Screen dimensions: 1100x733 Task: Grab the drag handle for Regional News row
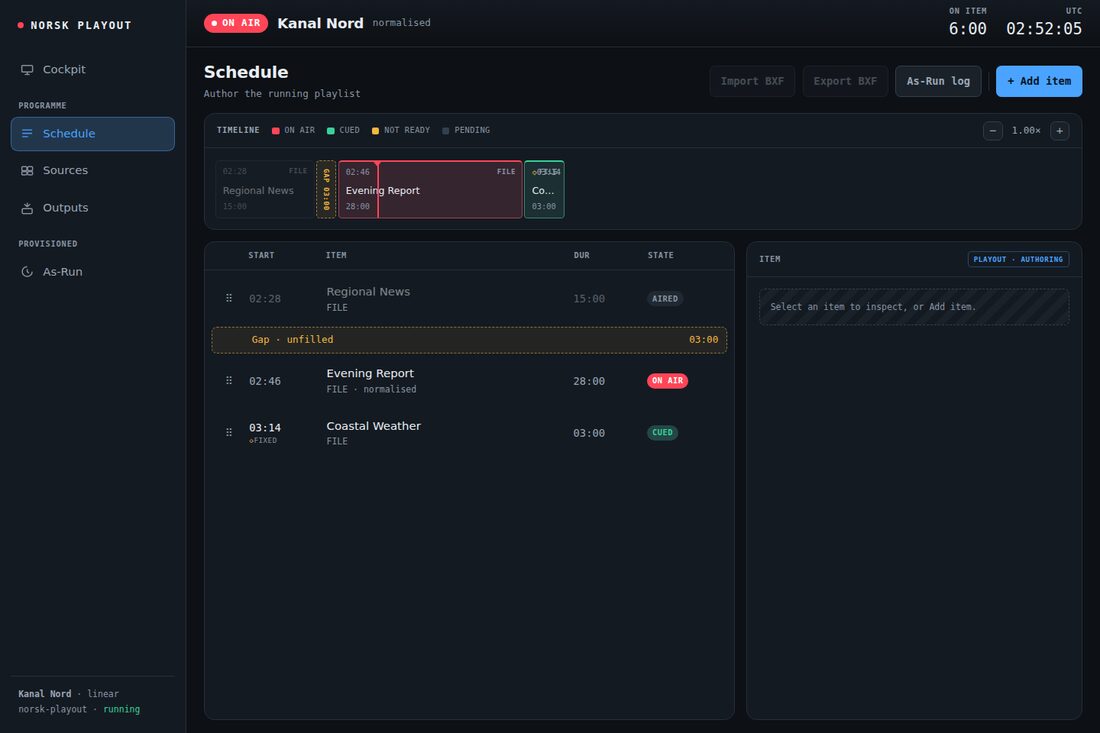coord(229,298)
